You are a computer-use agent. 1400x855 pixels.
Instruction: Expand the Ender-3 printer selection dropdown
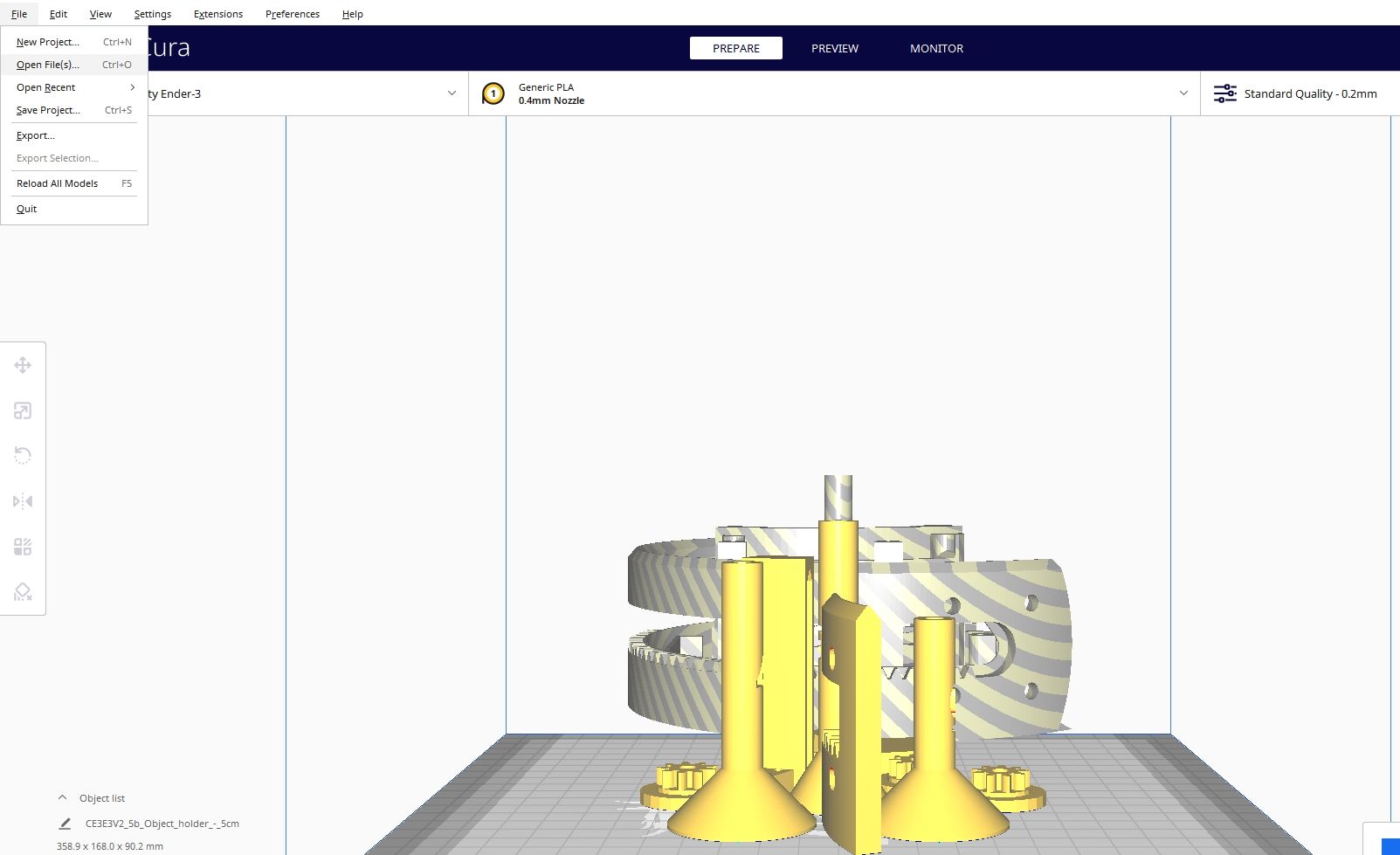pyautogui.click(x=451, y=93)
